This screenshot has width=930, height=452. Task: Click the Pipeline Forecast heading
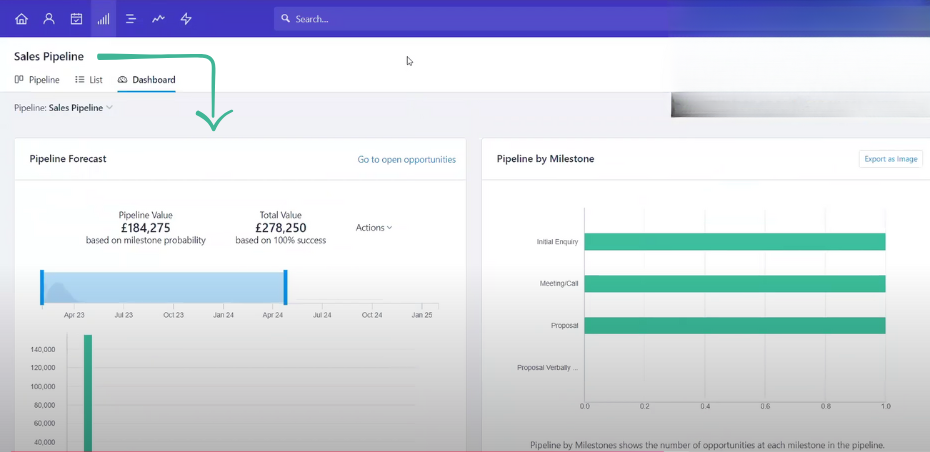pos(68,159)
